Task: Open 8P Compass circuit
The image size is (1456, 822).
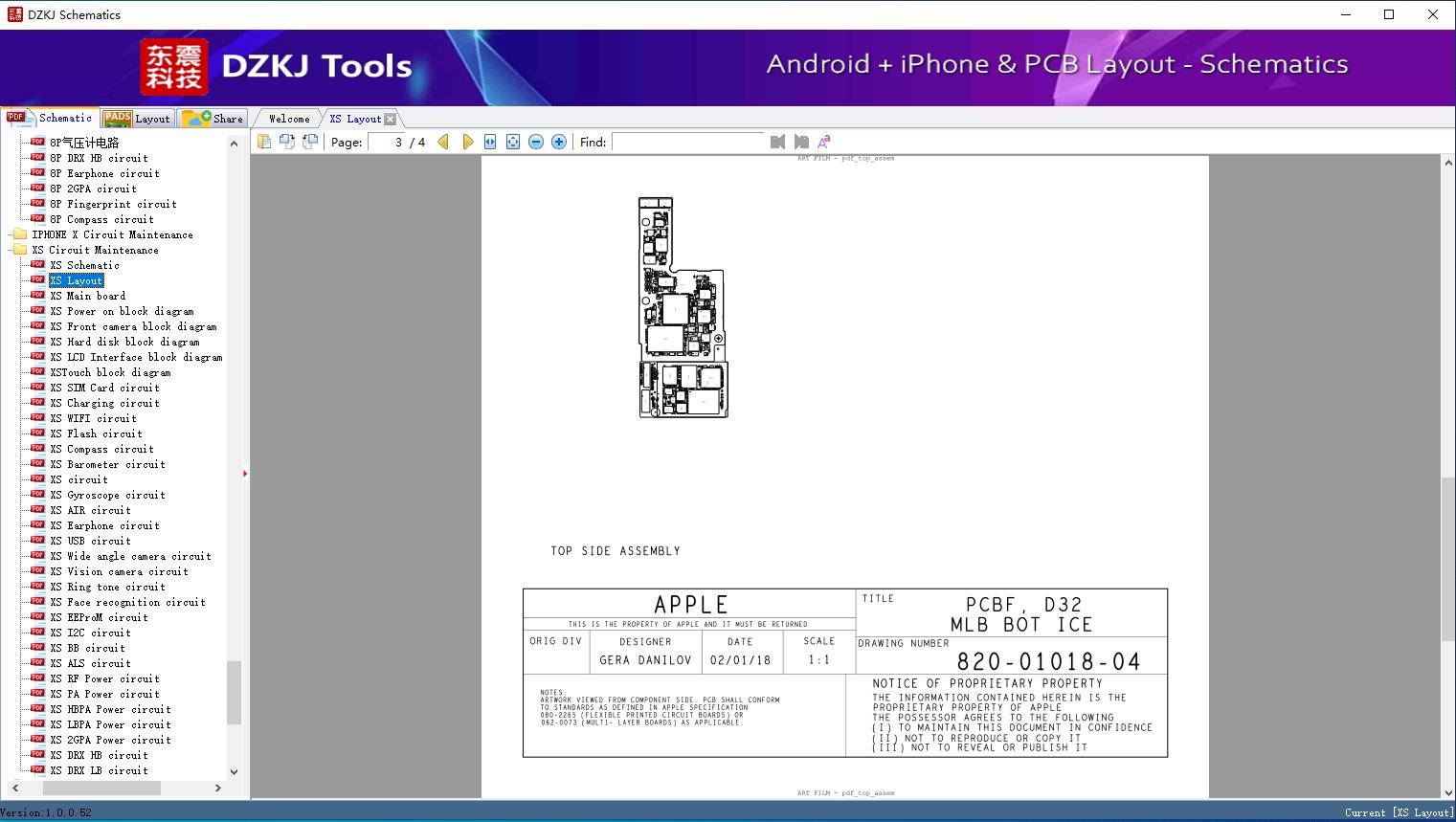Action: click(x=101, y=219)
